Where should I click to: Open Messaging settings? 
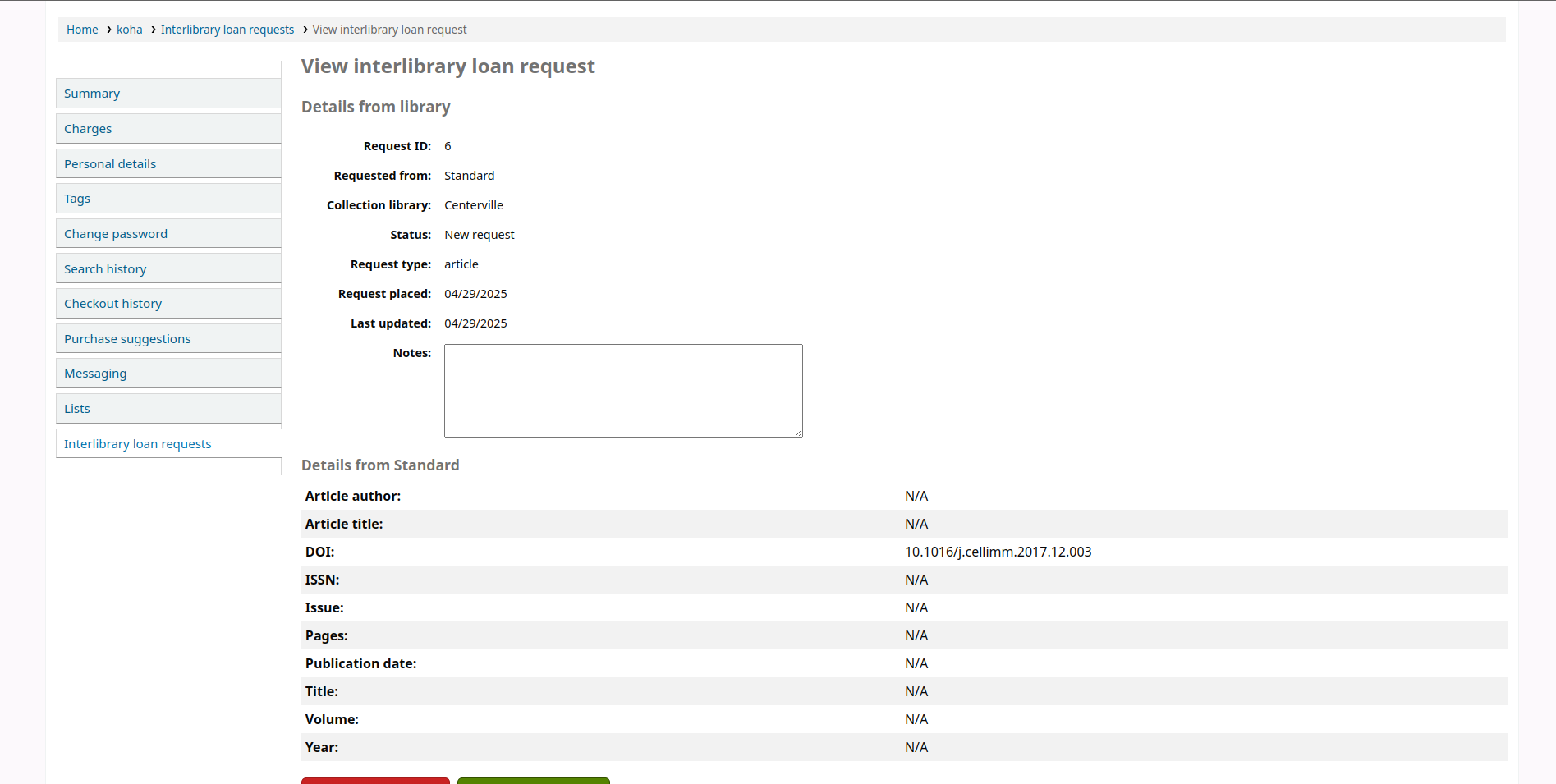[95, 374]
